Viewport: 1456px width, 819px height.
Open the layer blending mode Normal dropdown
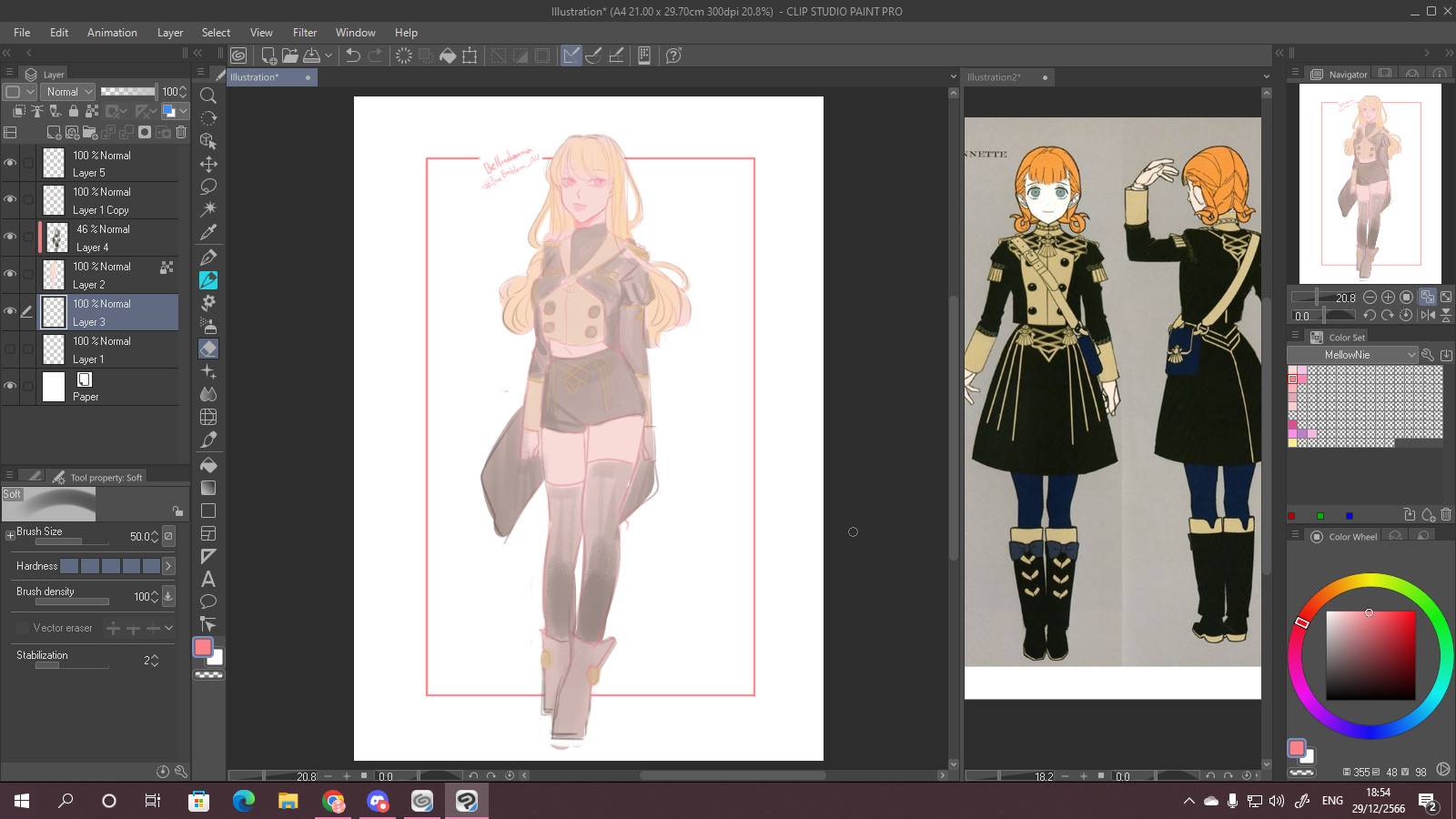coord(68,91)
